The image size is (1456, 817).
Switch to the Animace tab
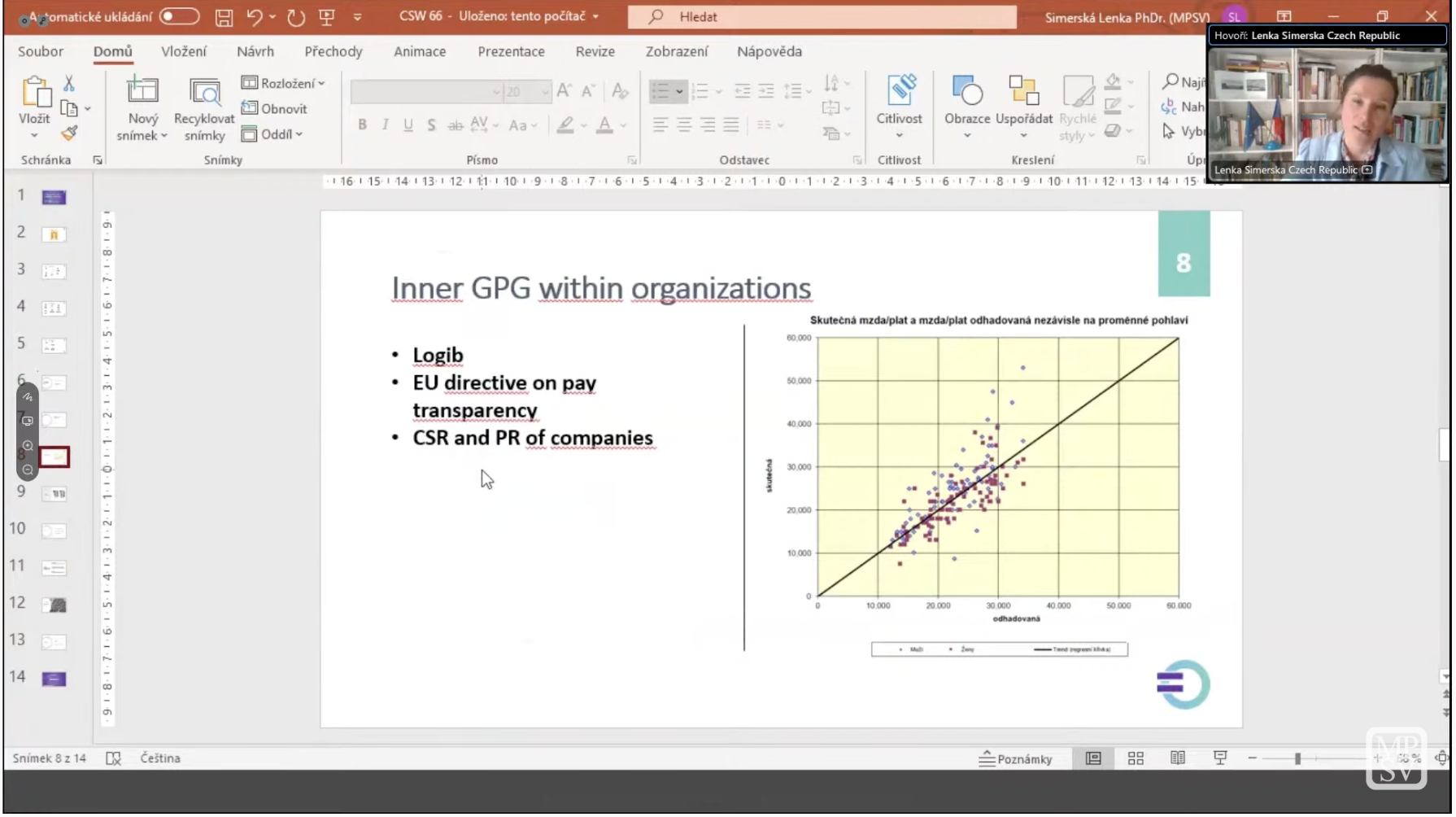click(x=420, y=51)
